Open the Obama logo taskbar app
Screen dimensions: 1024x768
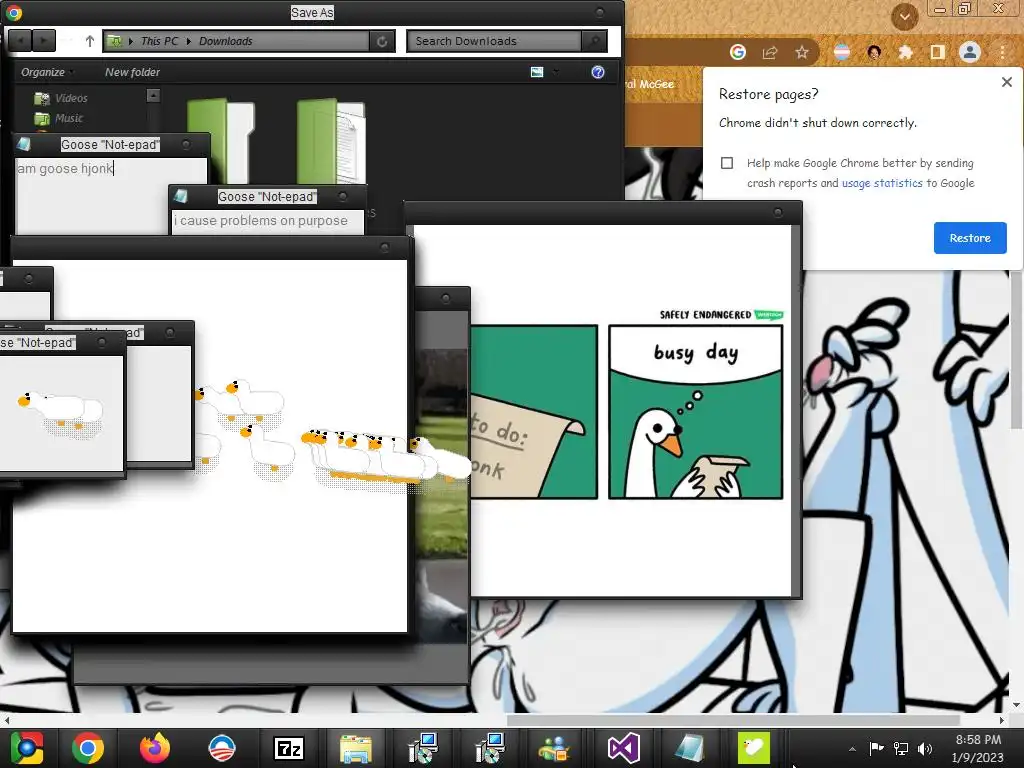click(x=221, y=748)
